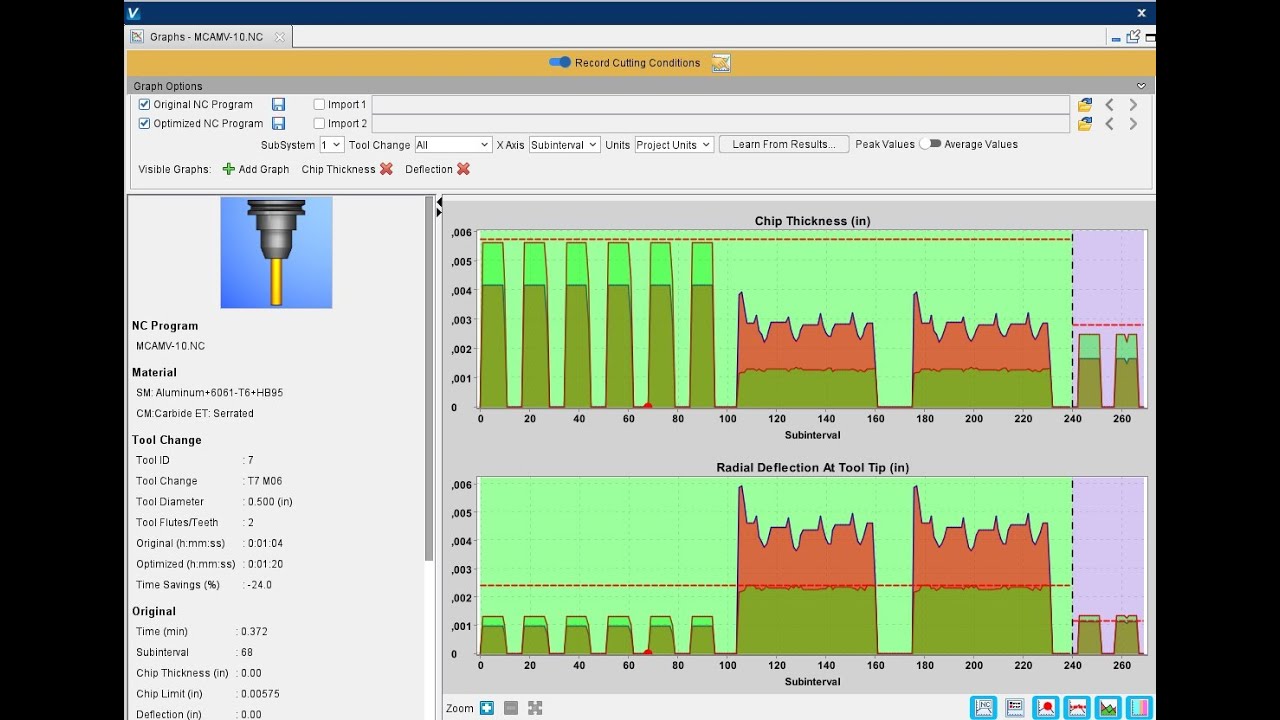Open file browser for Import 1
Viewport: 1280px width, 720px height.
click(1085, 104)
